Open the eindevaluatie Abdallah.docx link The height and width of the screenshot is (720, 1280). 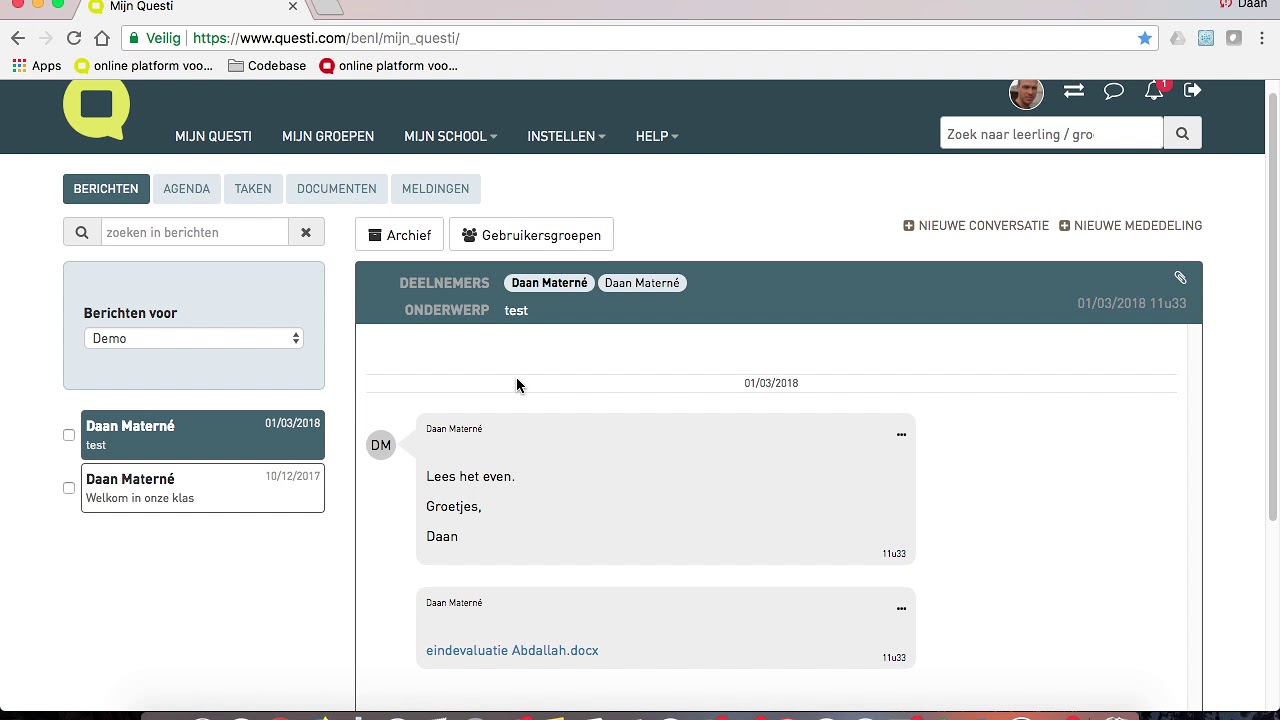pyautogui.click(x=512, y=650)
